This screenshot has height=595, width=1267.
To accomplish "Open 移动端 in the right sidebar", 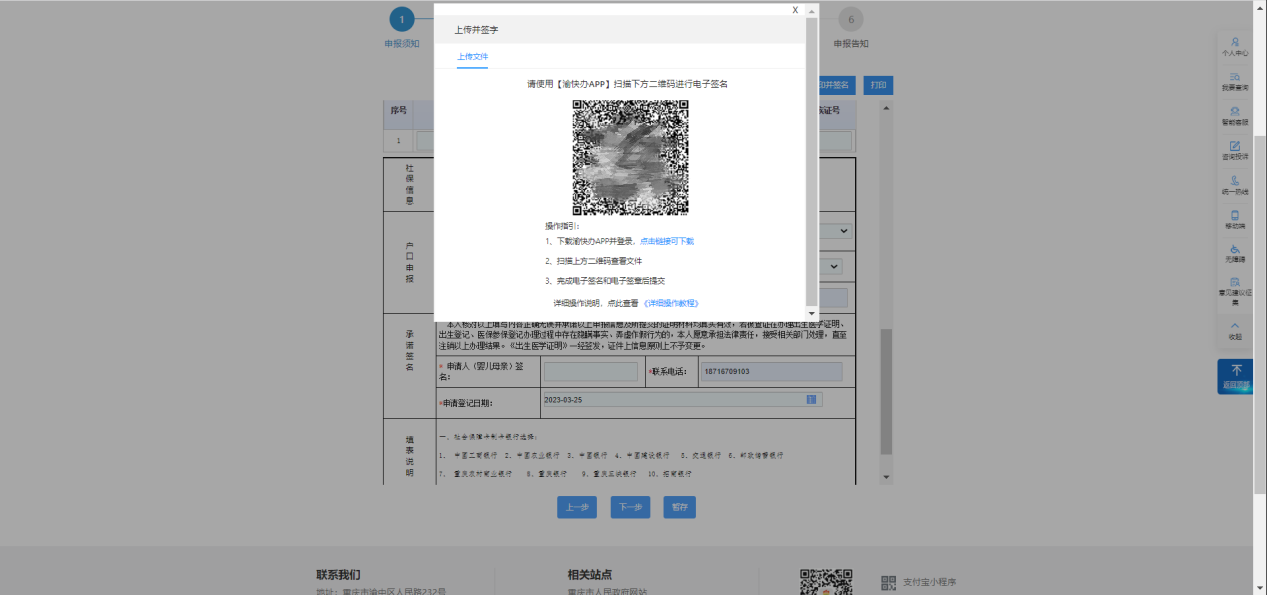I will click(1235, 220).
